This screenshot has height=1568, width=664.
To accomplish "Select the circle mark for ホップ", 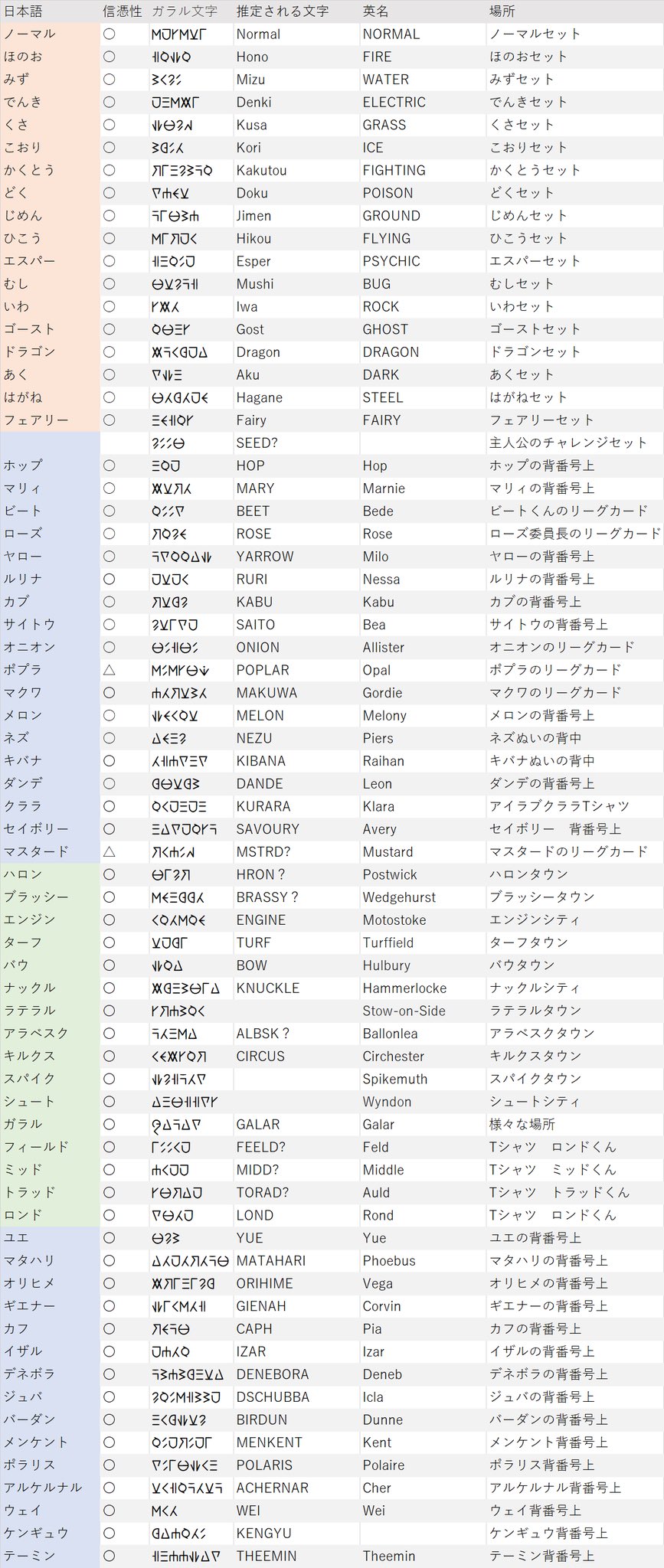I will pyautogui.click(x=109, y=465).
